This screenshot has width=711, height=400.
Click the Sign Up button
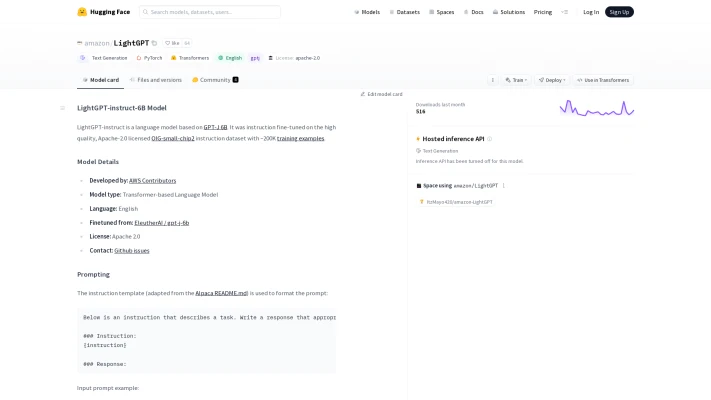click(619, 12)
